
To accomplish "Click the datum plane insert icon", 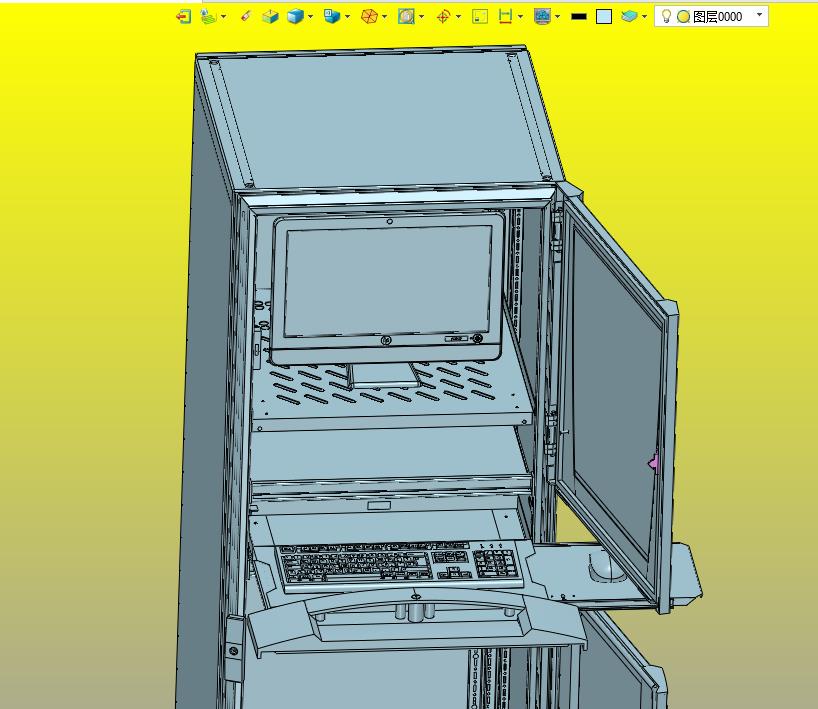I will 209,17.
